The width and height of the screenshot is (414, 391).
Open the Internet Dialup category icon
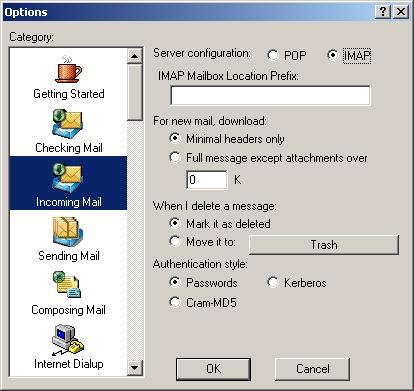tap(68, 339)
